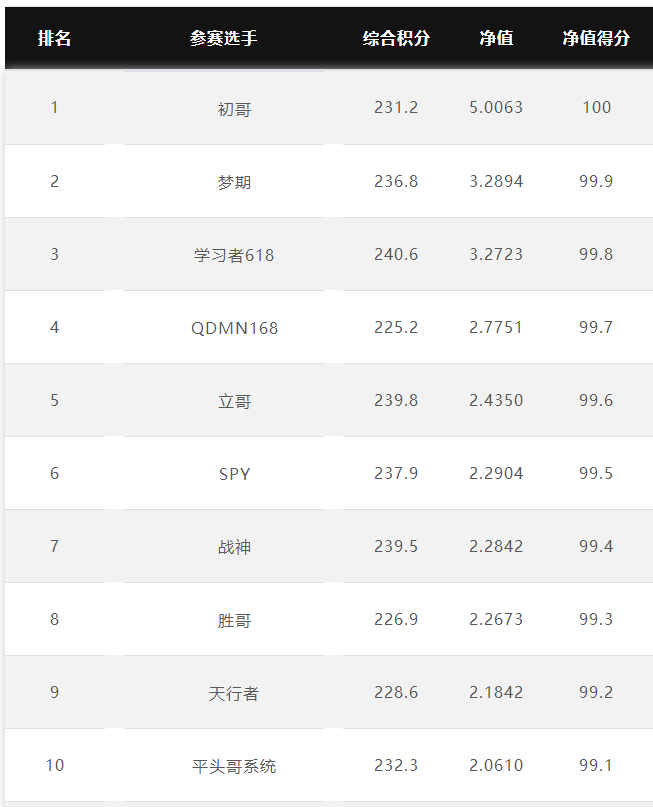
Task: Open contestant QDMN168's entry
Action: (234, 328)
